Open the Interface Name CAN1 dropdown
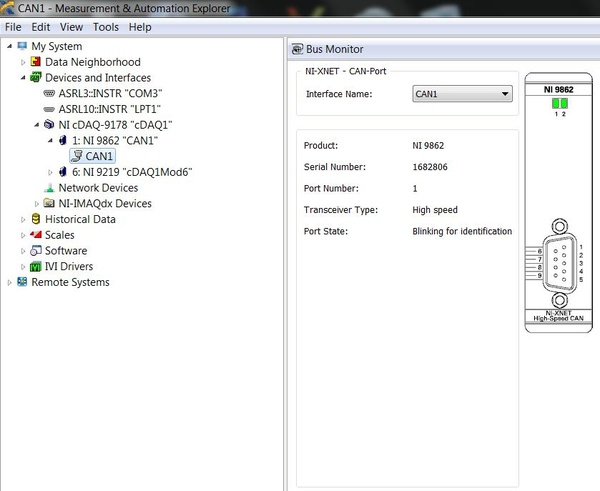 click(x=462, y=94)
